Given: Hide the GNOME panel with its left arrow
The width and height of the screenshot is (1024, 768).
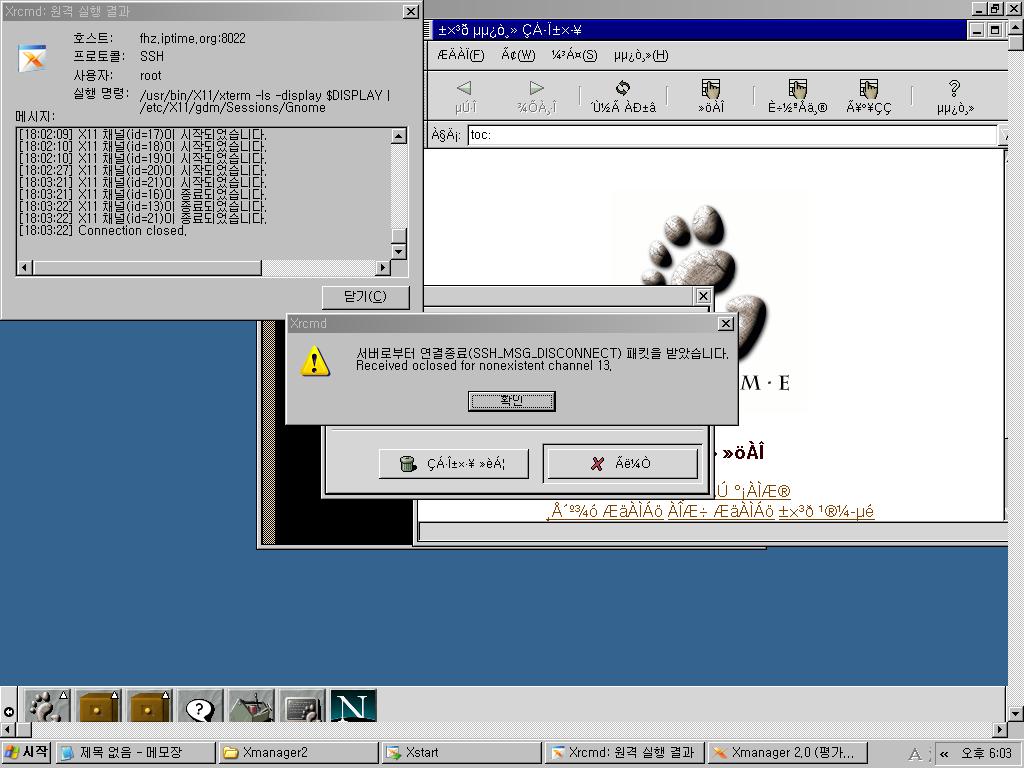Looking at the screenshot, I should coord(8,712).
